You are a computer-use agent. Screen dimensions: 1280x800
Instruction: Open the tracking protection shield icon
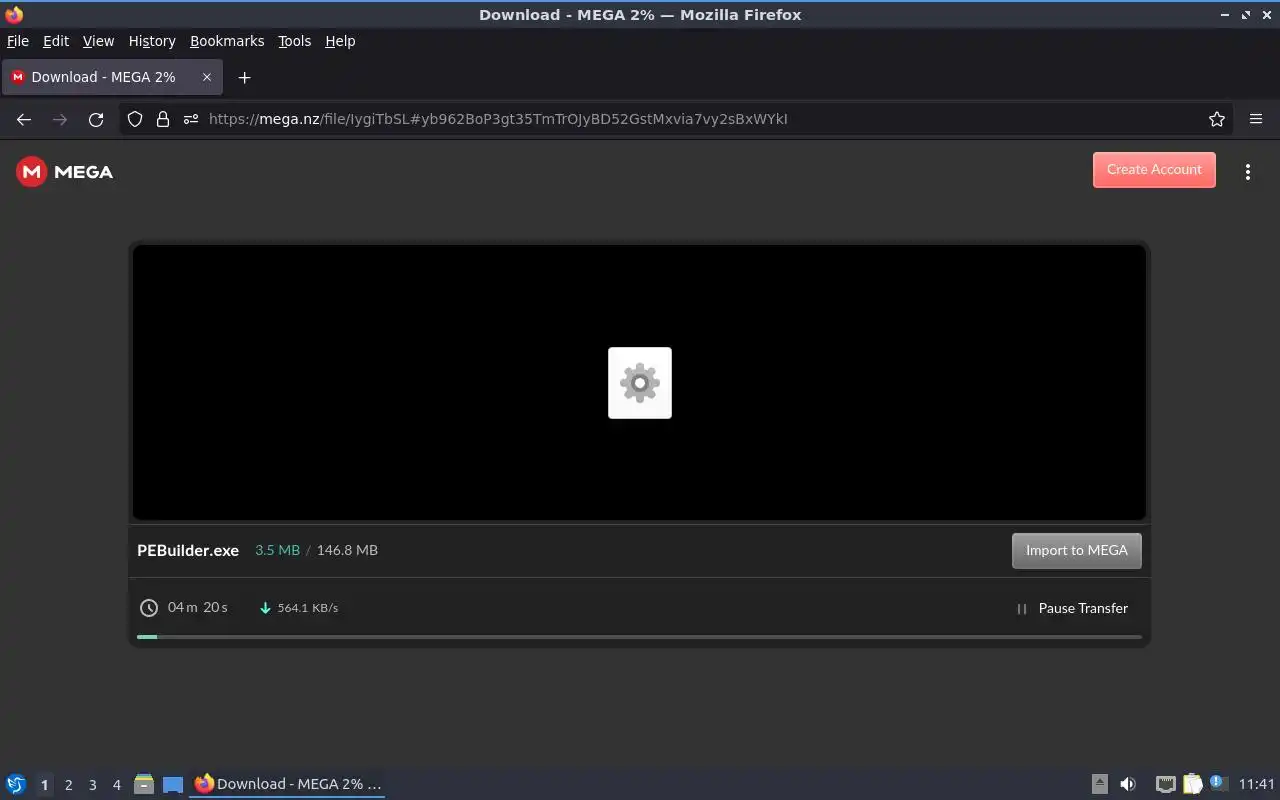tap(135, 119)
